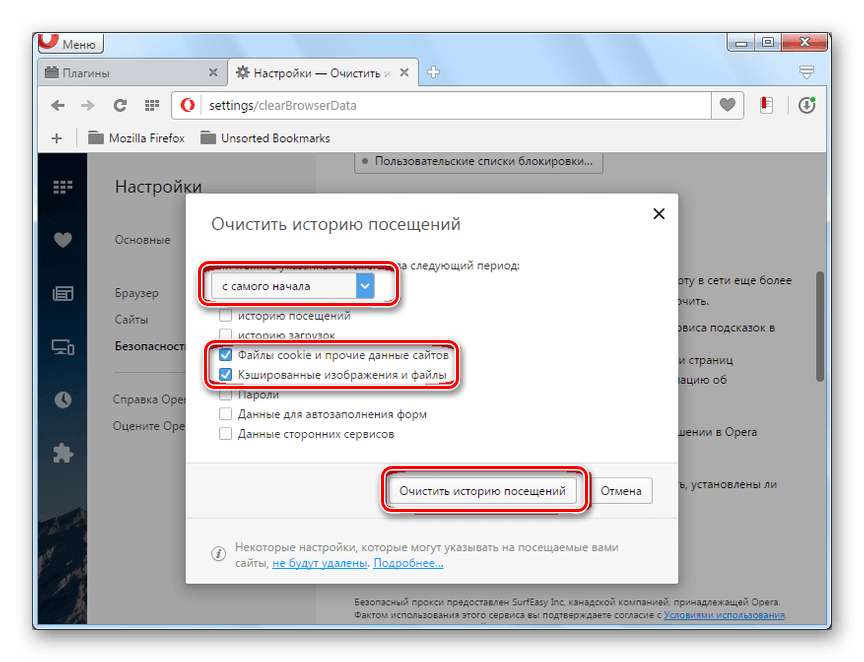Add bookmark with the bookmarks bar plus
This screenshot has width=864, height=662.
[57, 138]
